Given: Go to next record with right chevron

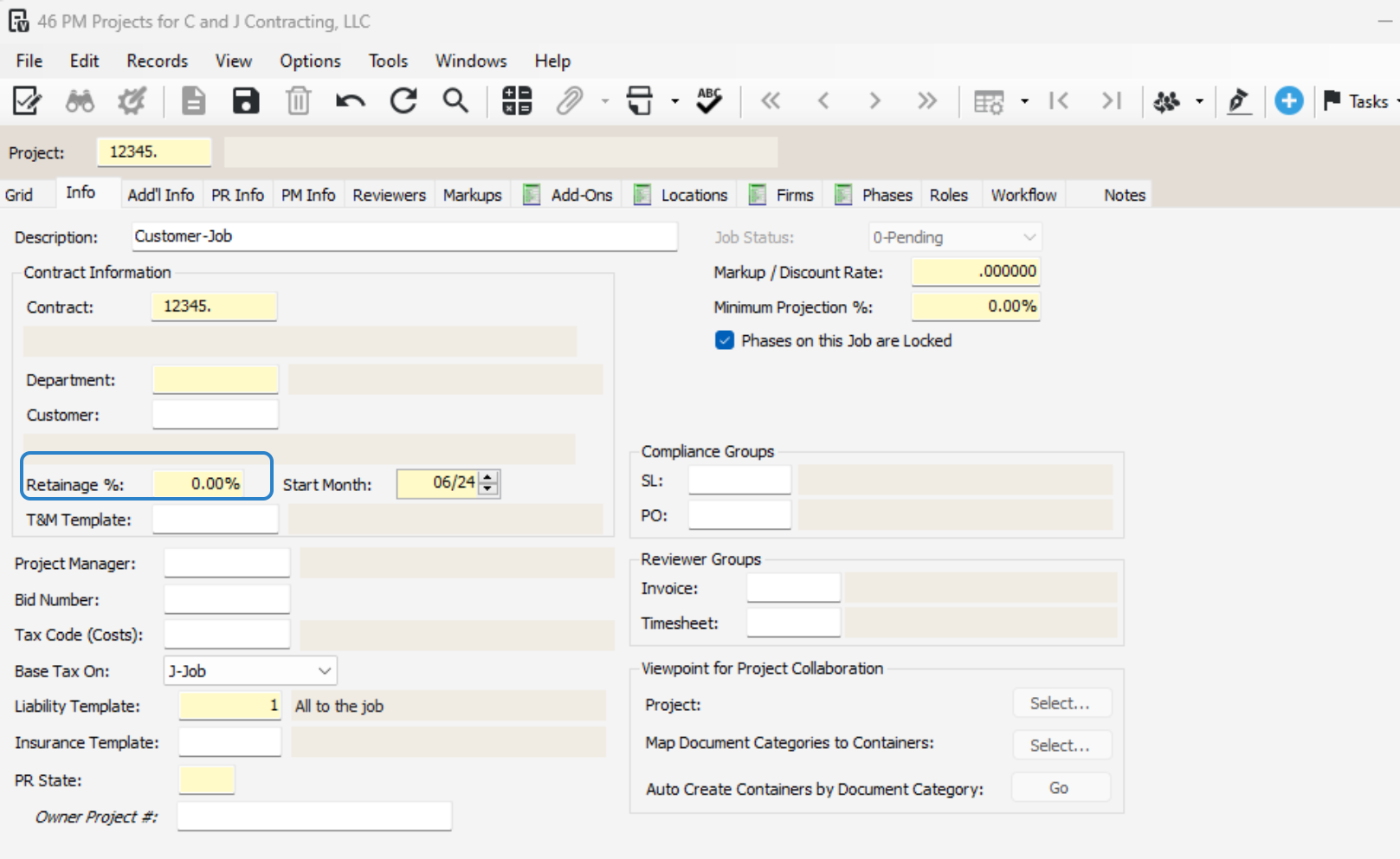Looking at the screenshot, I should [x=874, y=101].
